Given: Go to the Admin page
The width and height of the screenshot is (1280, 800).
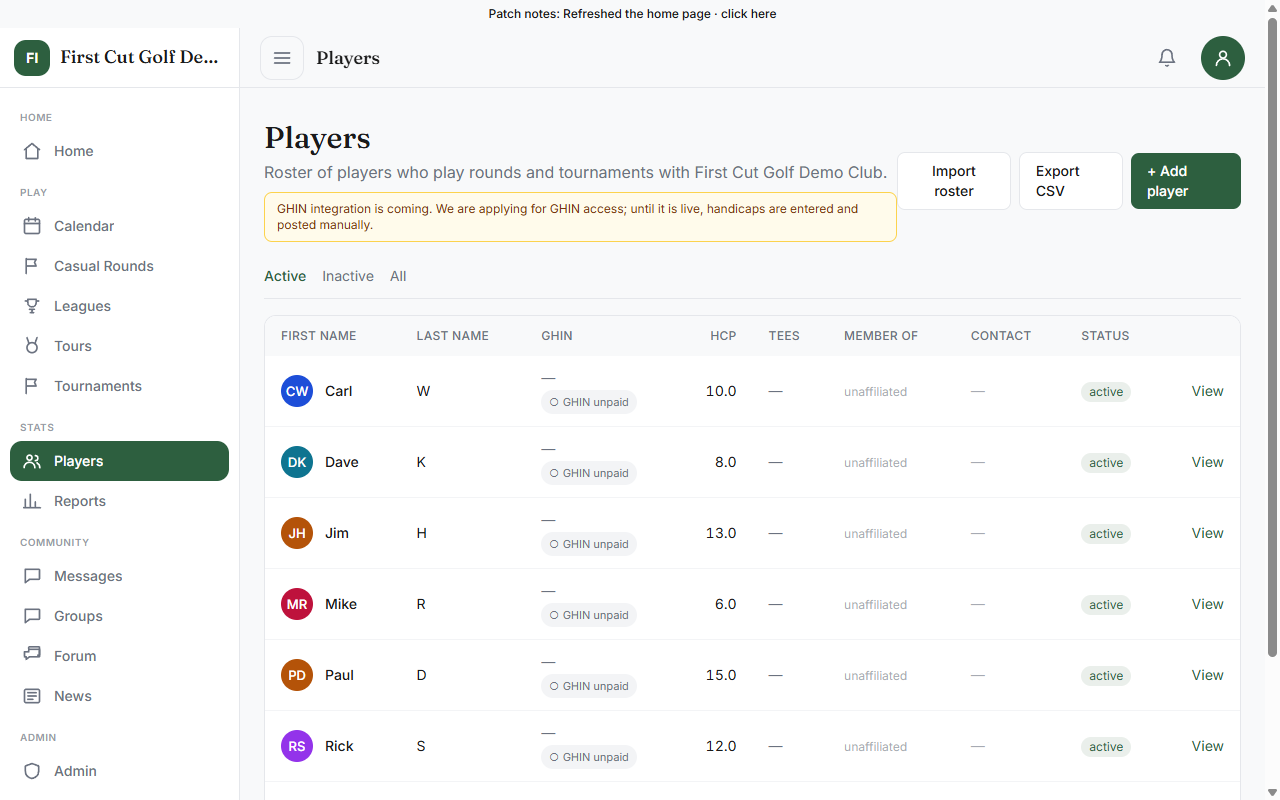Looking at the screenshot, I should 119,771.
